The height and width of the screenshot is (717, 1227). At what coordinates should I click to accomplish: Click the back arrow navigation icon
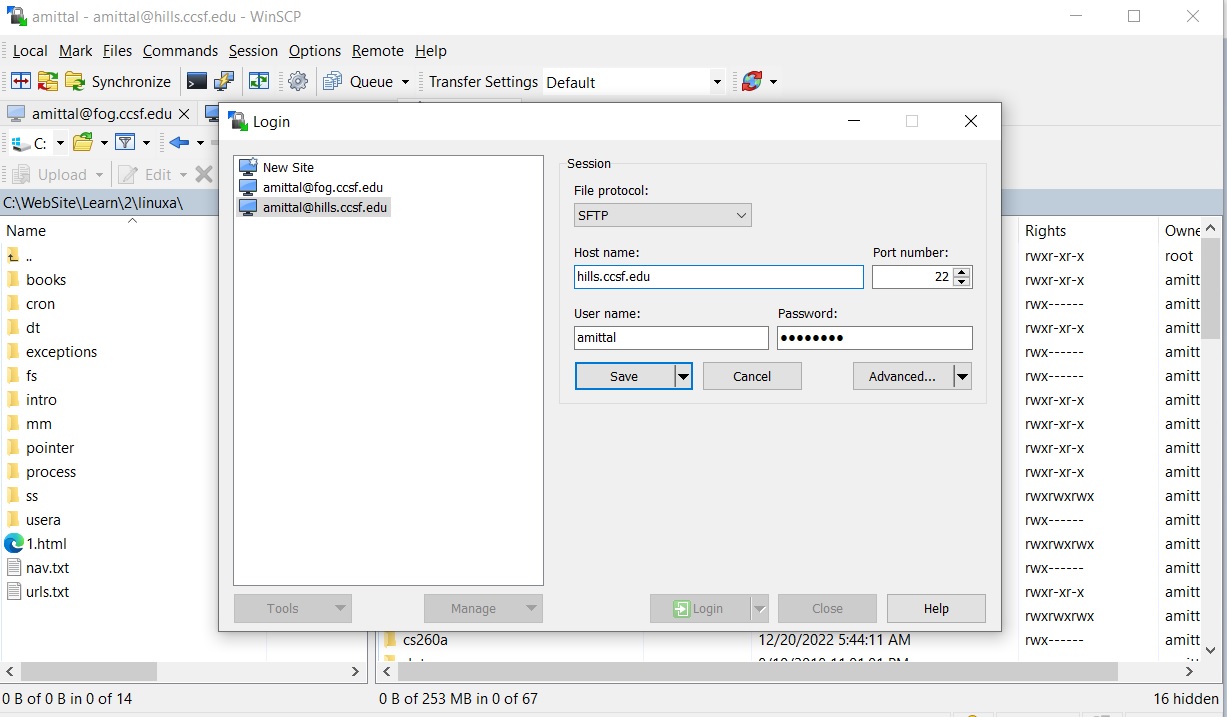point(179,143)
